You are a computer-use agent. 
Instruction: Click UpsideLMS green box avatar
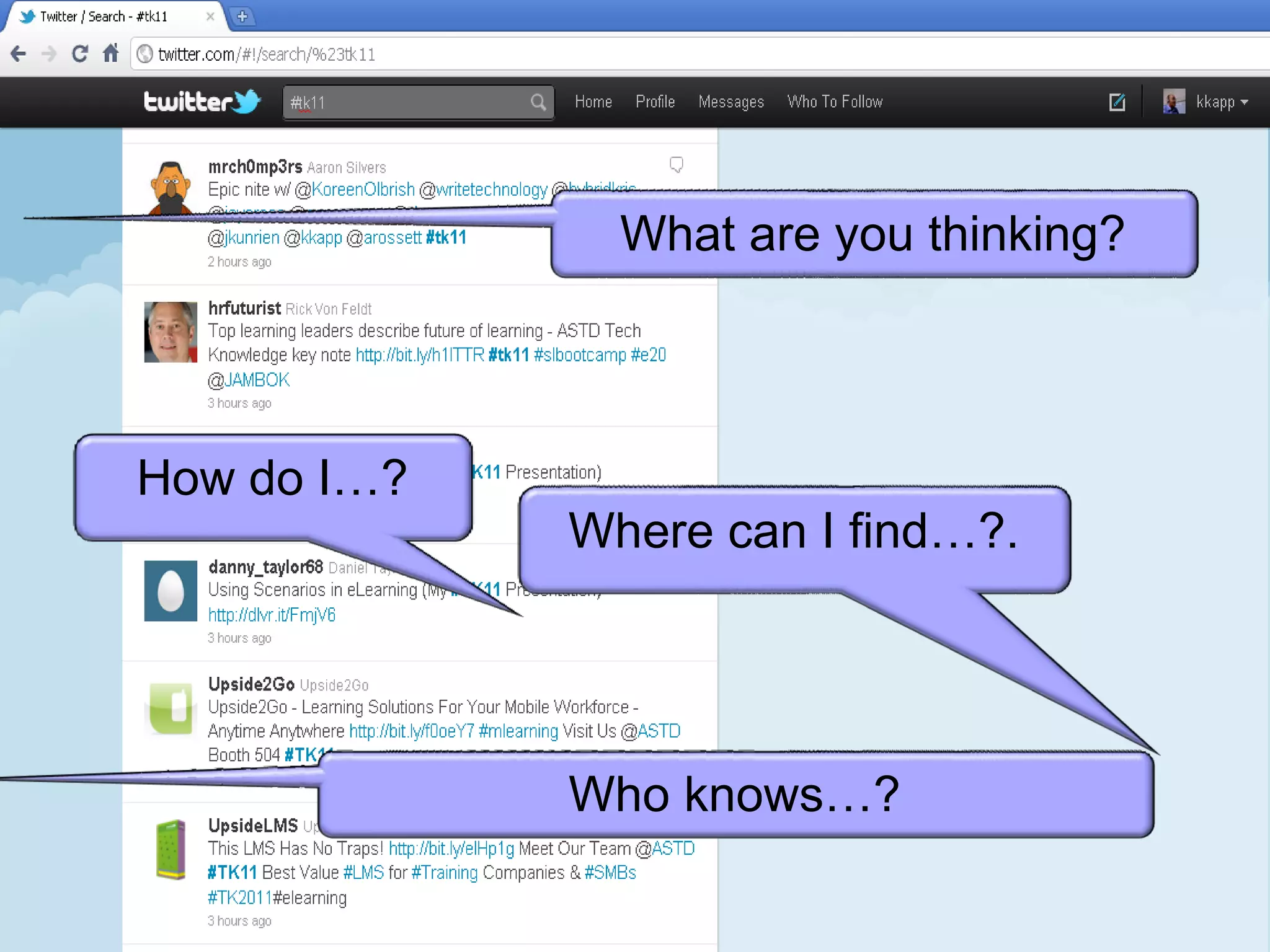coord(171,849)
